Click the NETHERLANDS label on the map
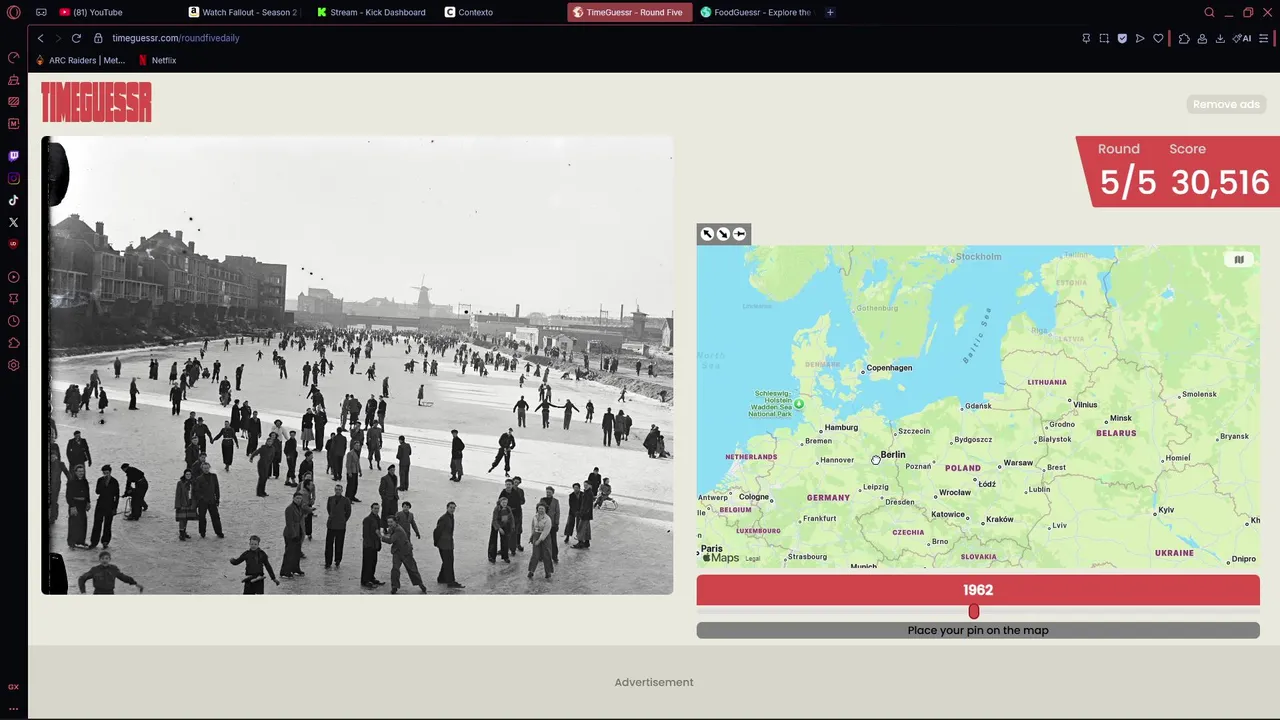 (x=751, y=457)
